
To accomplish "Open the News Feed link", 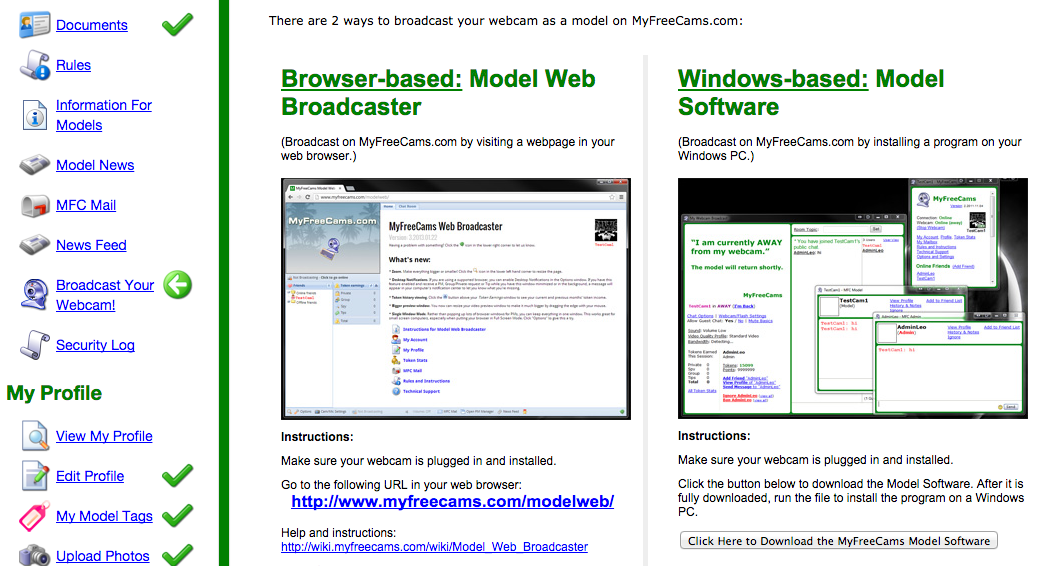I will point(91,245).
